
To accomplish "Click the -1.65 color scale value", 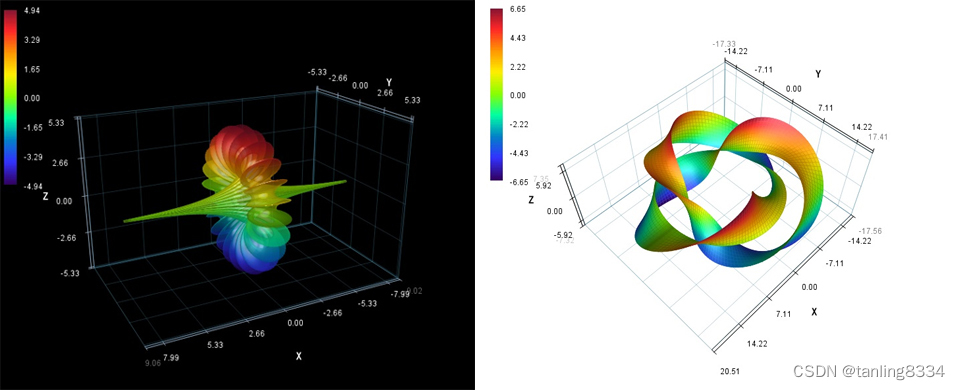I will (32, 128).
